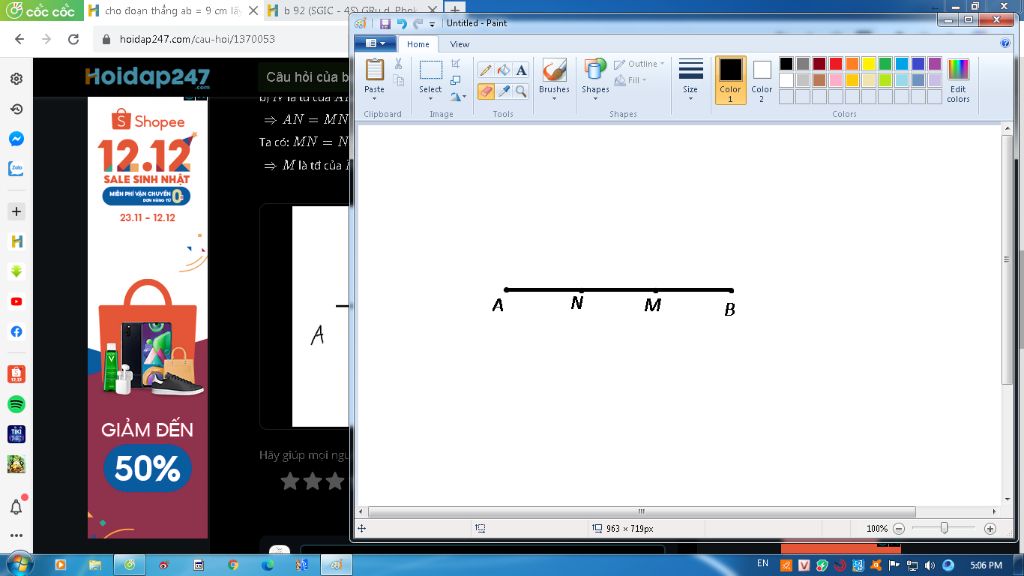The height and width of the screenshot is (576, 1024).
Task: Expand the Brushes dropdown arrow
Action: [554, 99]
